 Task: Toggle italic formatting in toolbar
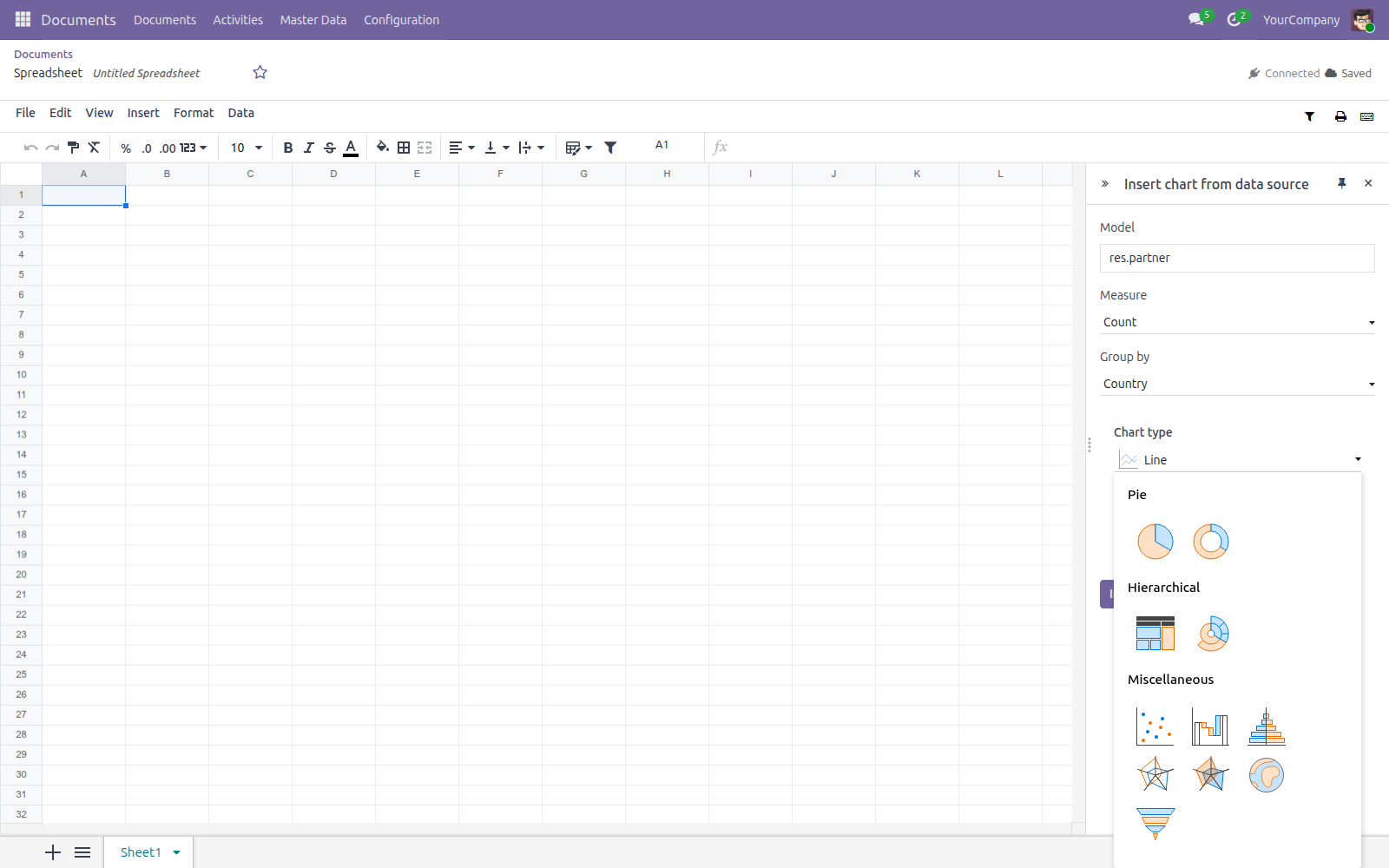point(309,148)
